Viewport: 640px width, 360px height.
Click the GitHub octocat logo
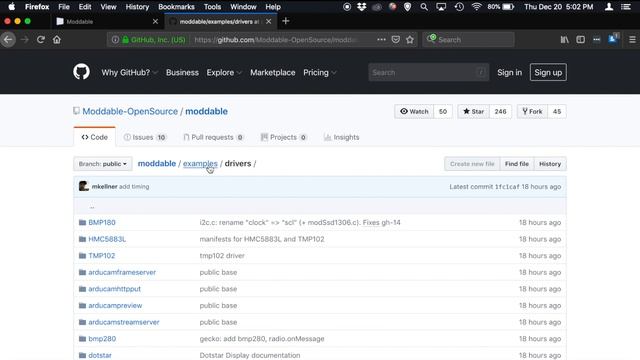point(82,72)
